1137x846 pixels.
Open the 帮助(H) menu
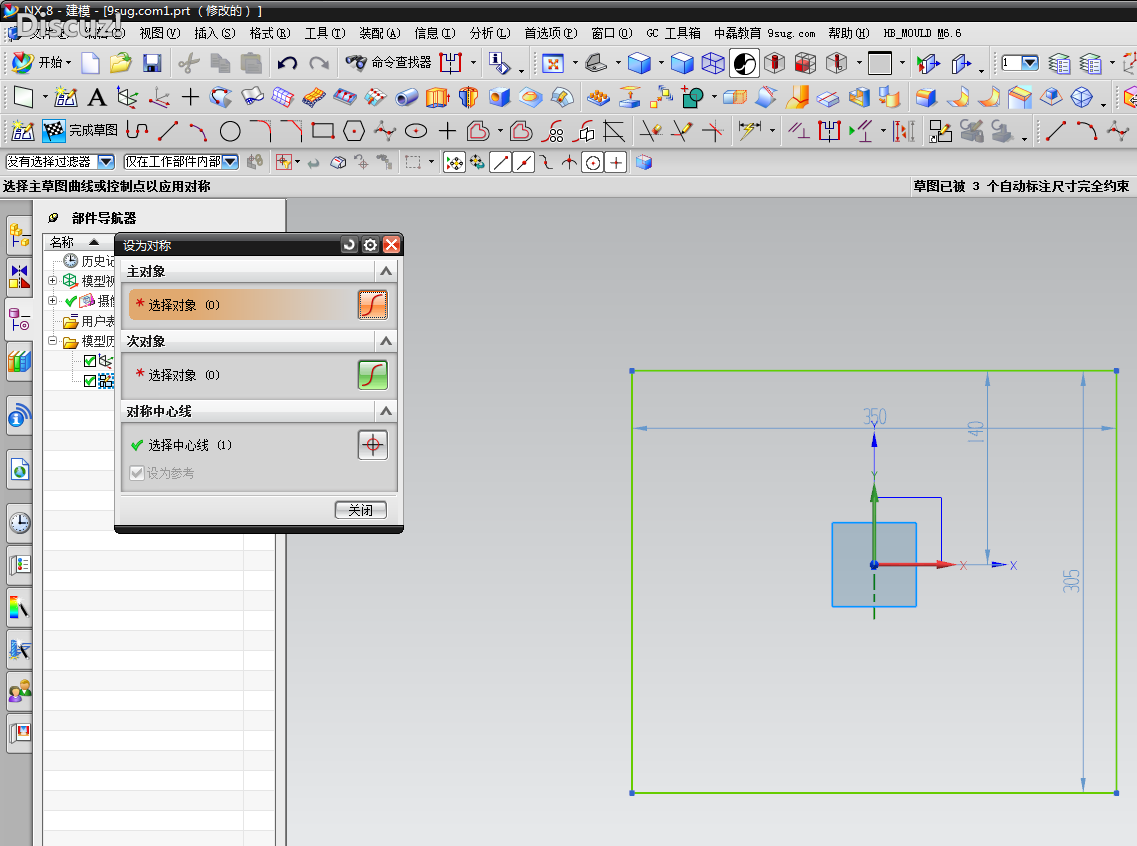(849, 33)
